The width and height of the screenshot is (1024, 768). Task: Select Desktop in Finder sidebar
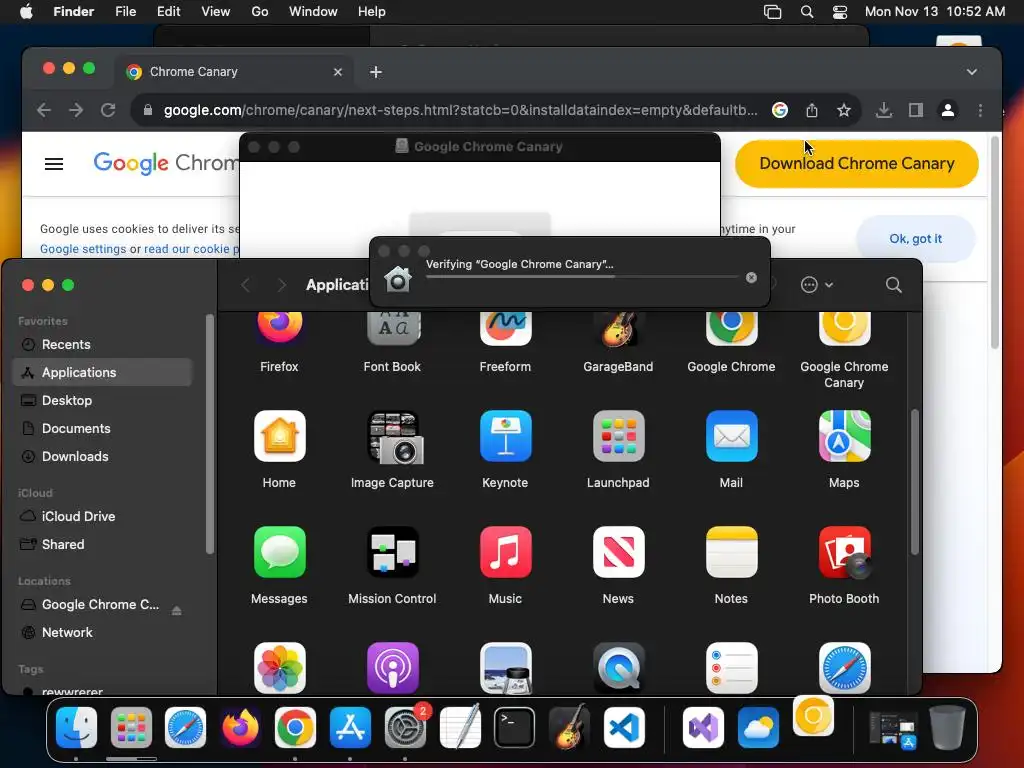pos(103,400)
